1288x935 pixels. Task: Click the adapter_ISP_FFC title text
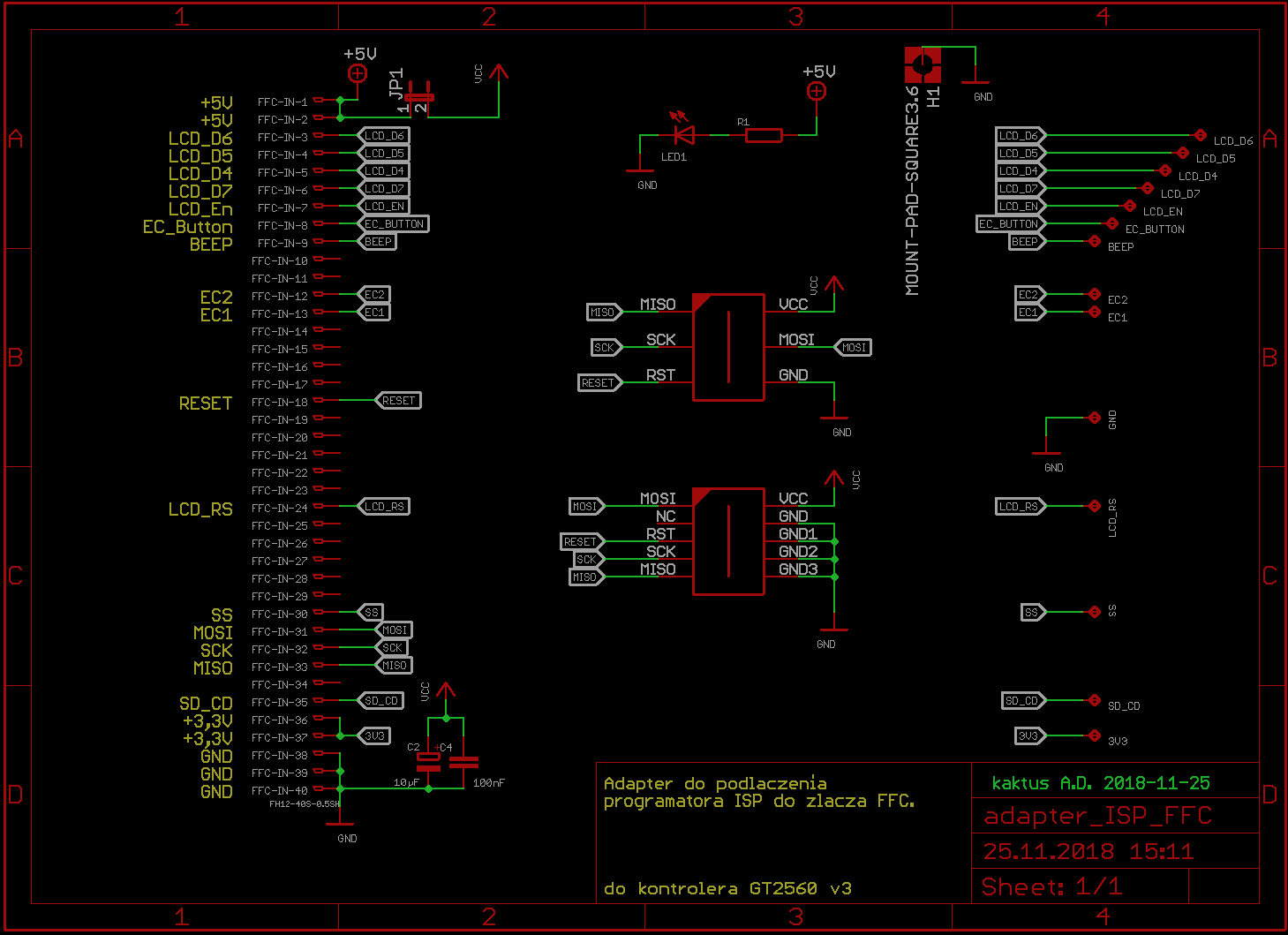point(1097,816)
